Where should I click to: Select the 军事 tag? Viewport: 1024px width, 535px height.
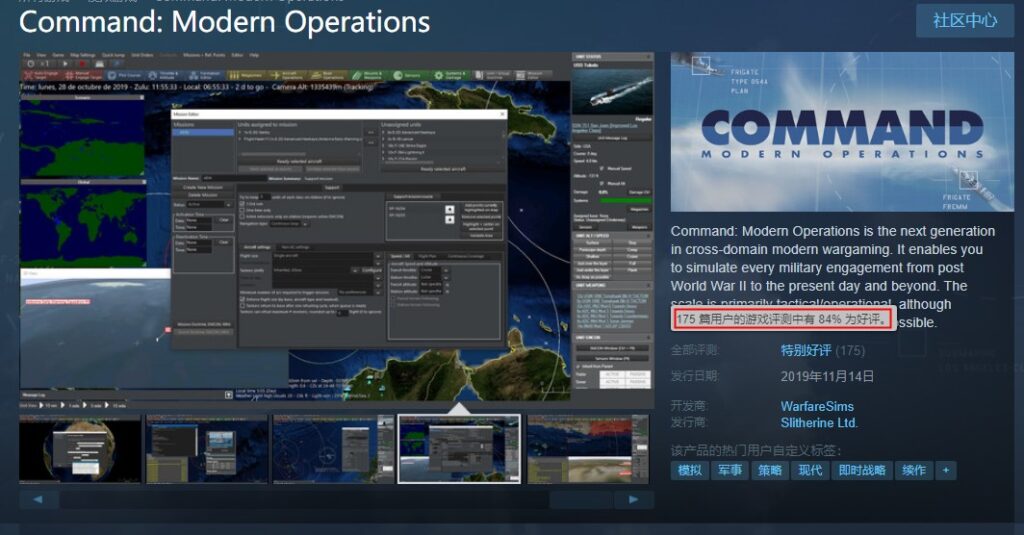click(729, 470)
